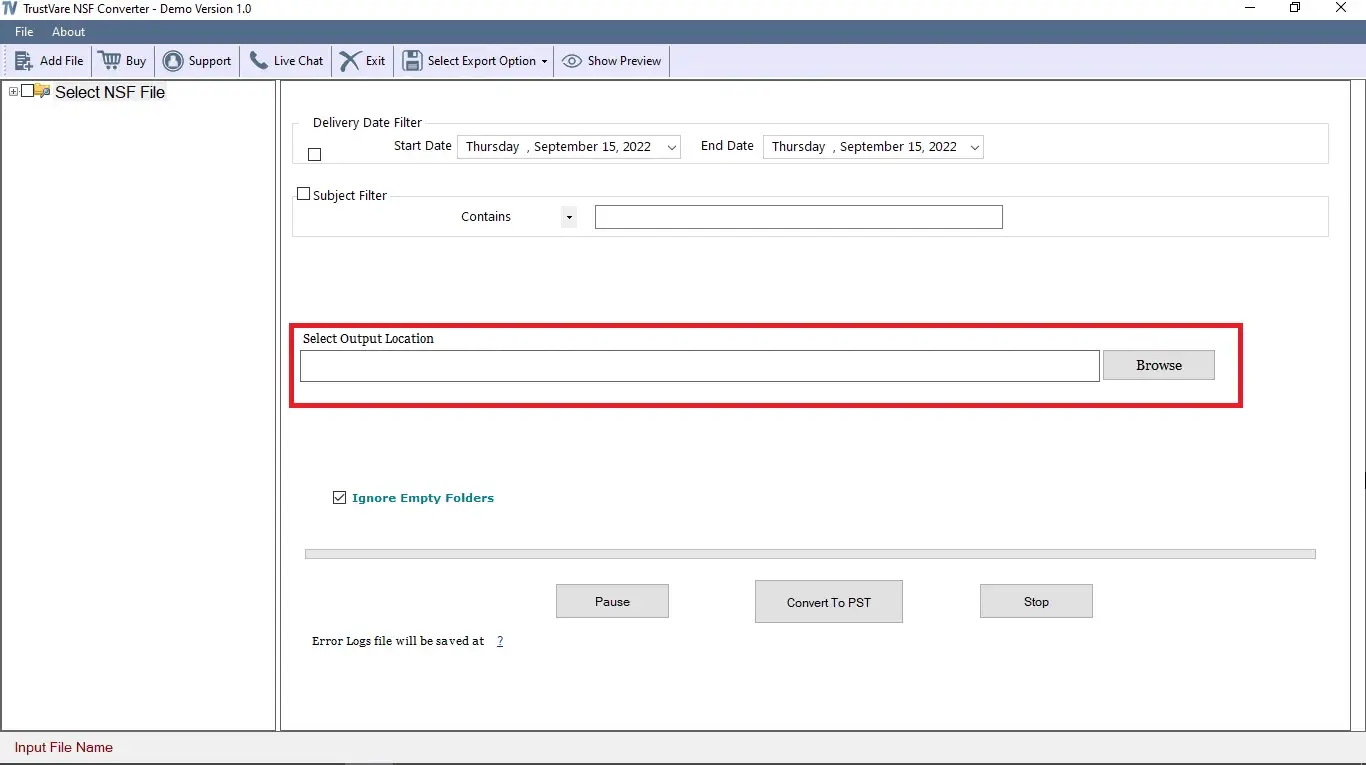This screenshot has height=765, width=1366.
Task: Enable the Subject Filter checkbox
Action: 304,194
